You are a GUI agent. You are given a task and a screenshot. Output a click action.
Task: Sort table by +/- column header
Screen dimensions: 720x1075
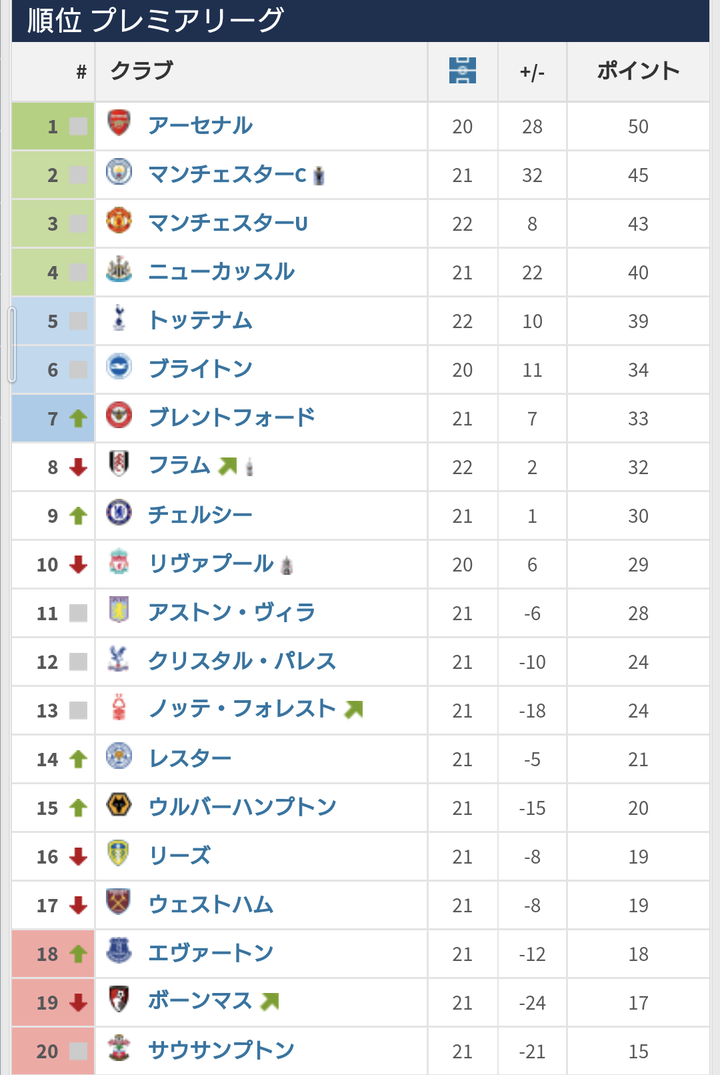coord(532,71)
